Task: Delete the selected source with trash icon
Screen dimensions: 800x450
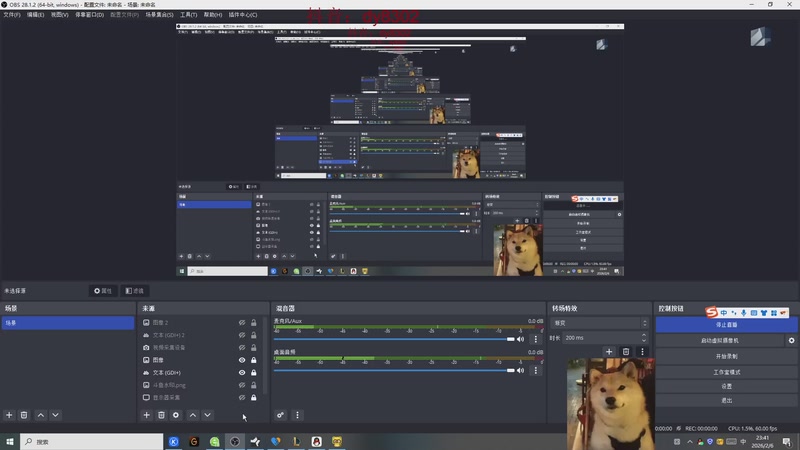Action: (161, 415)
